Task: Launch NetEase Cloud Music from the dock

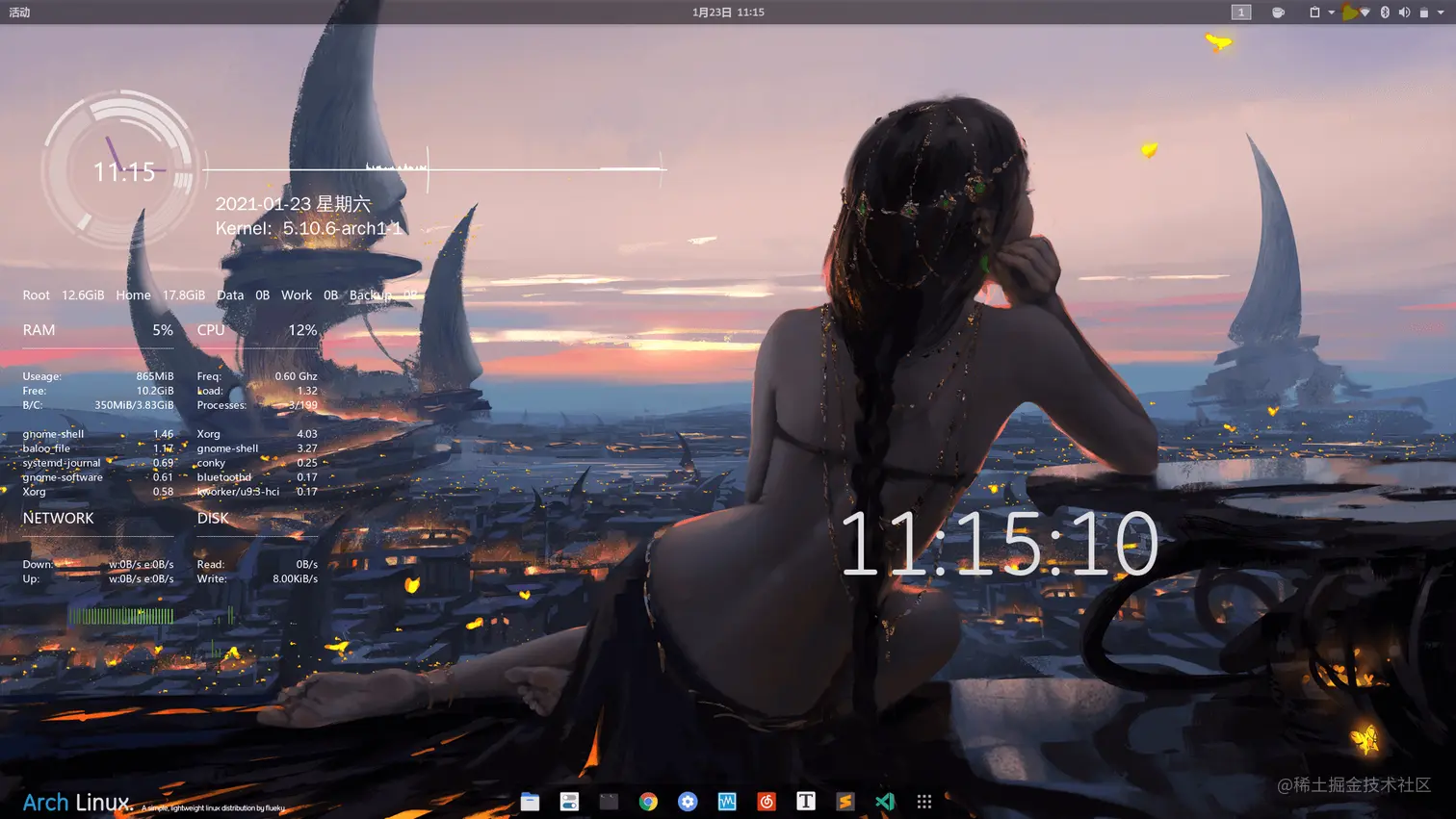Action: 767,802
